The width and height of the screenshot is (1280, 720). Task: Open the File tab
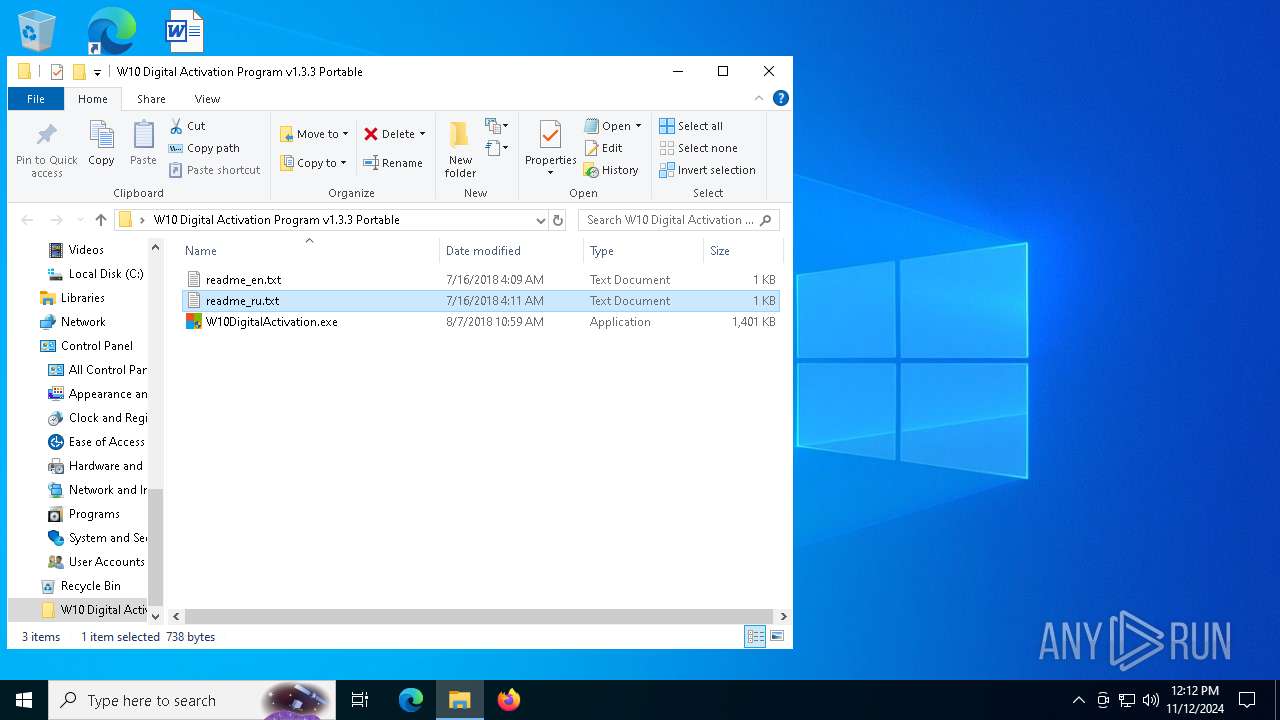(36, 99)
